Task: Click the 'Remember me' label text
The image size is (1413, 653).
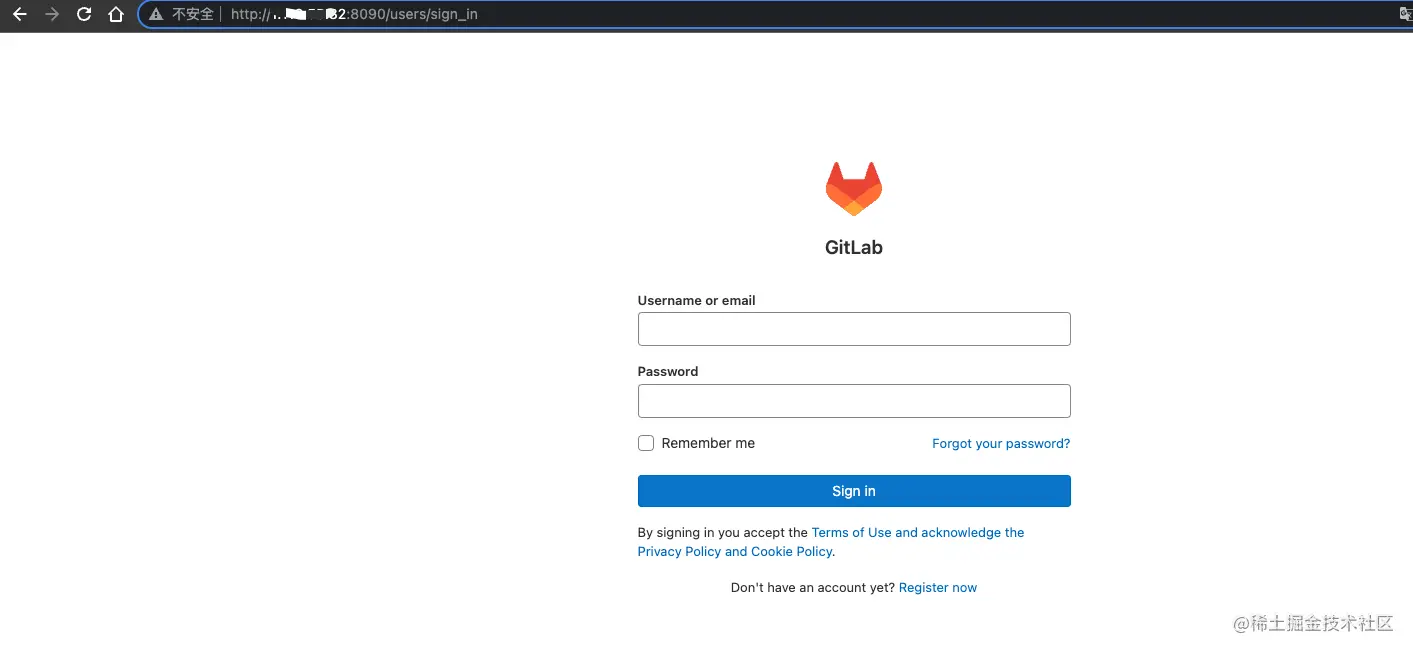Action: pyautogui.click(x=708, y=443)
